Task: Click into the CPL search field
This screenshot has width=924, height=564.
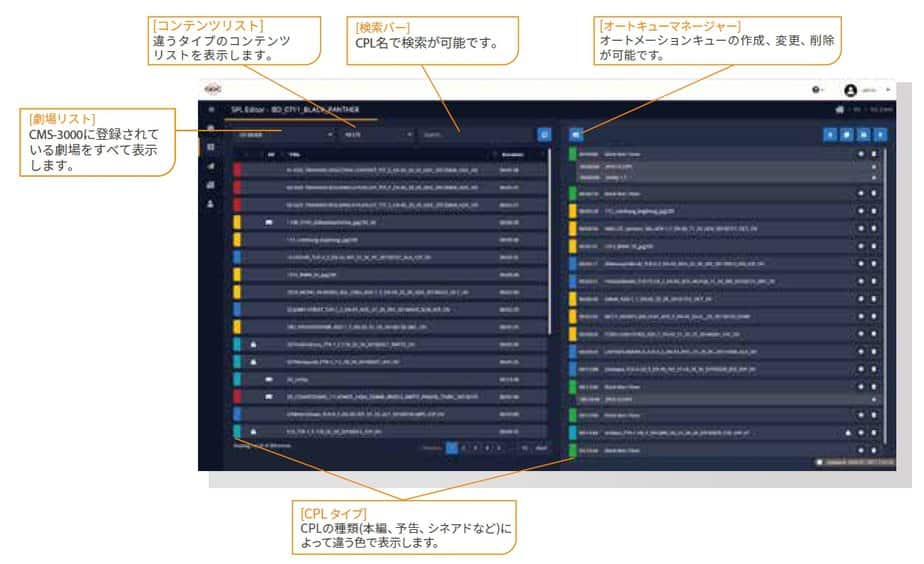Action: coord(477,135)
